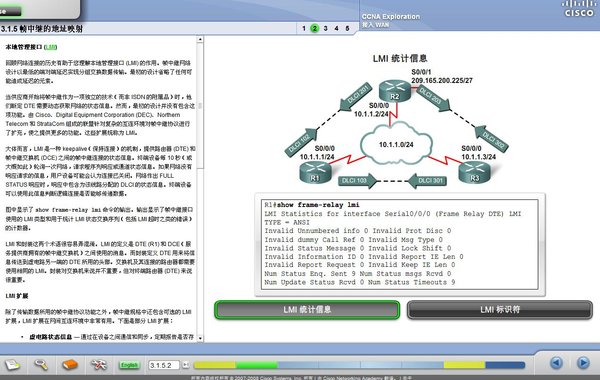600x380 pixels.
Task: Click the LMI 标识符 button
Action: tap(500, 310)
